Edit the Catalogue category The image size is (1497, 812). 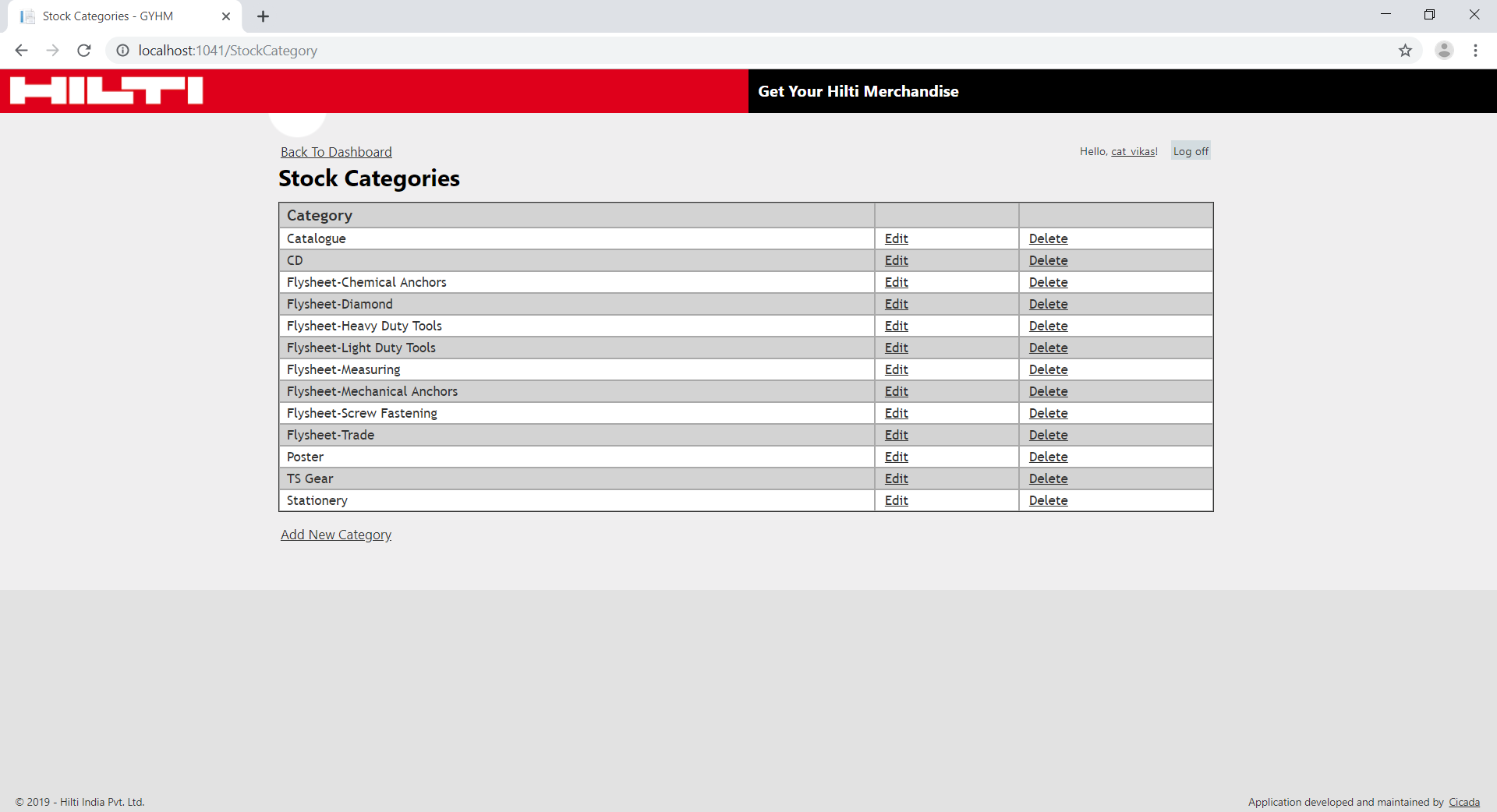tap(897, 238)
